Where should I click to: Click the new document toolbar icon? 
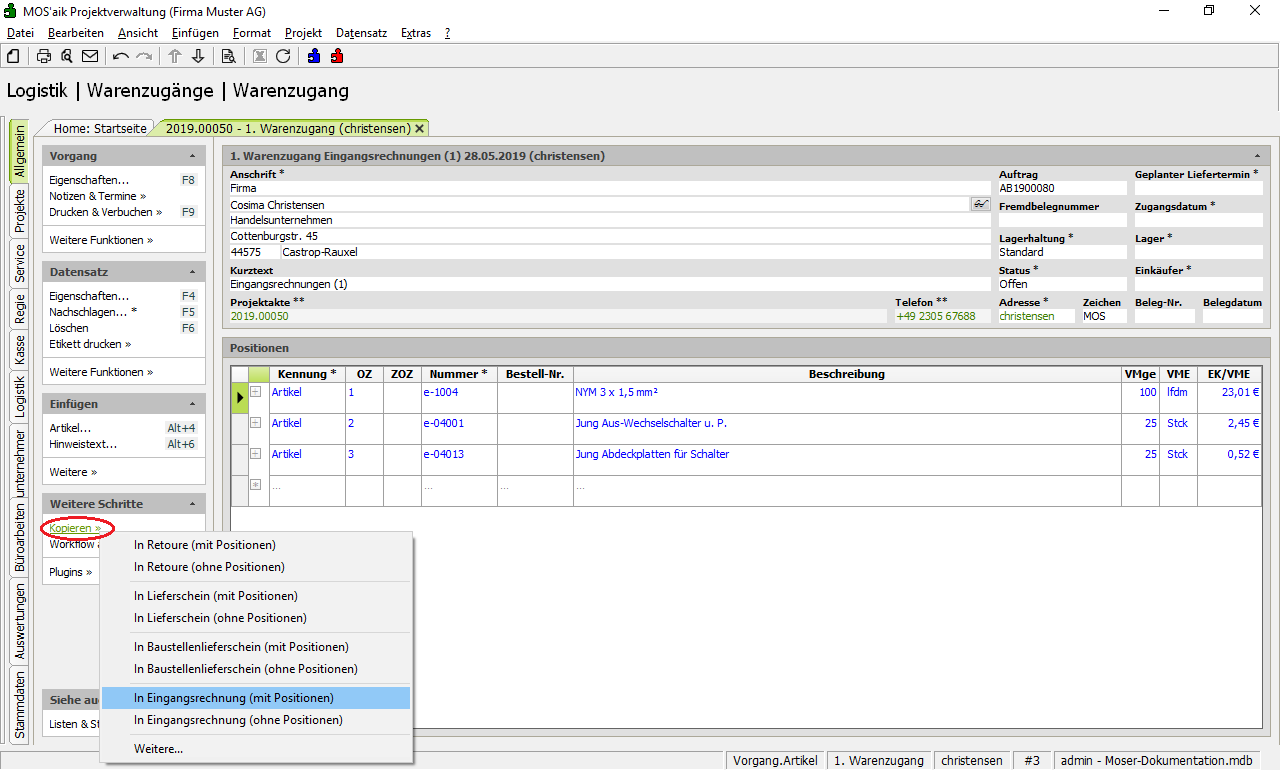(13, 56)
